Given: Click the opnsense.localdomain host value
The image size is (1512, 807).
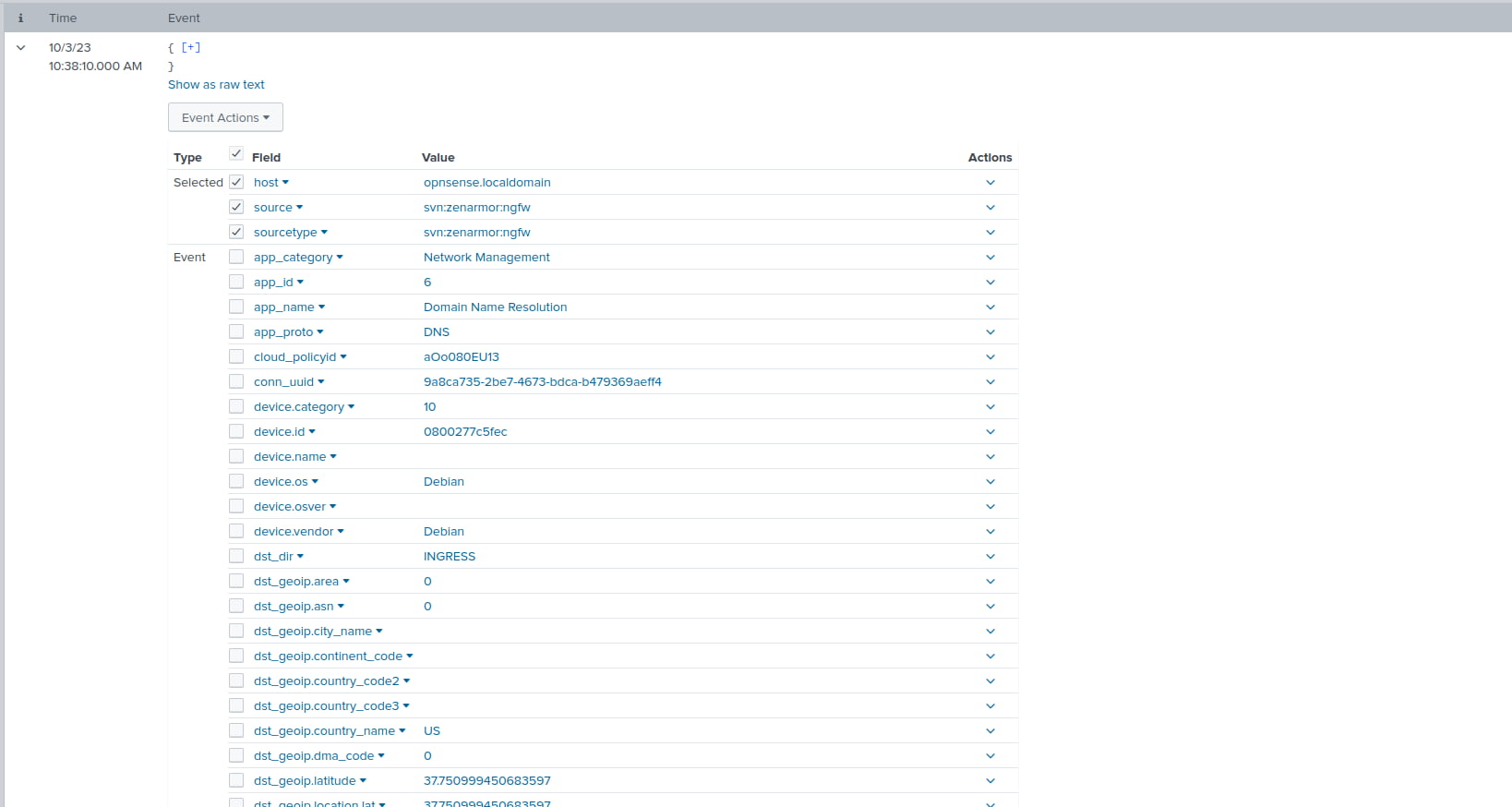Looking at the screenshot, I should click(x=487, y=183).
